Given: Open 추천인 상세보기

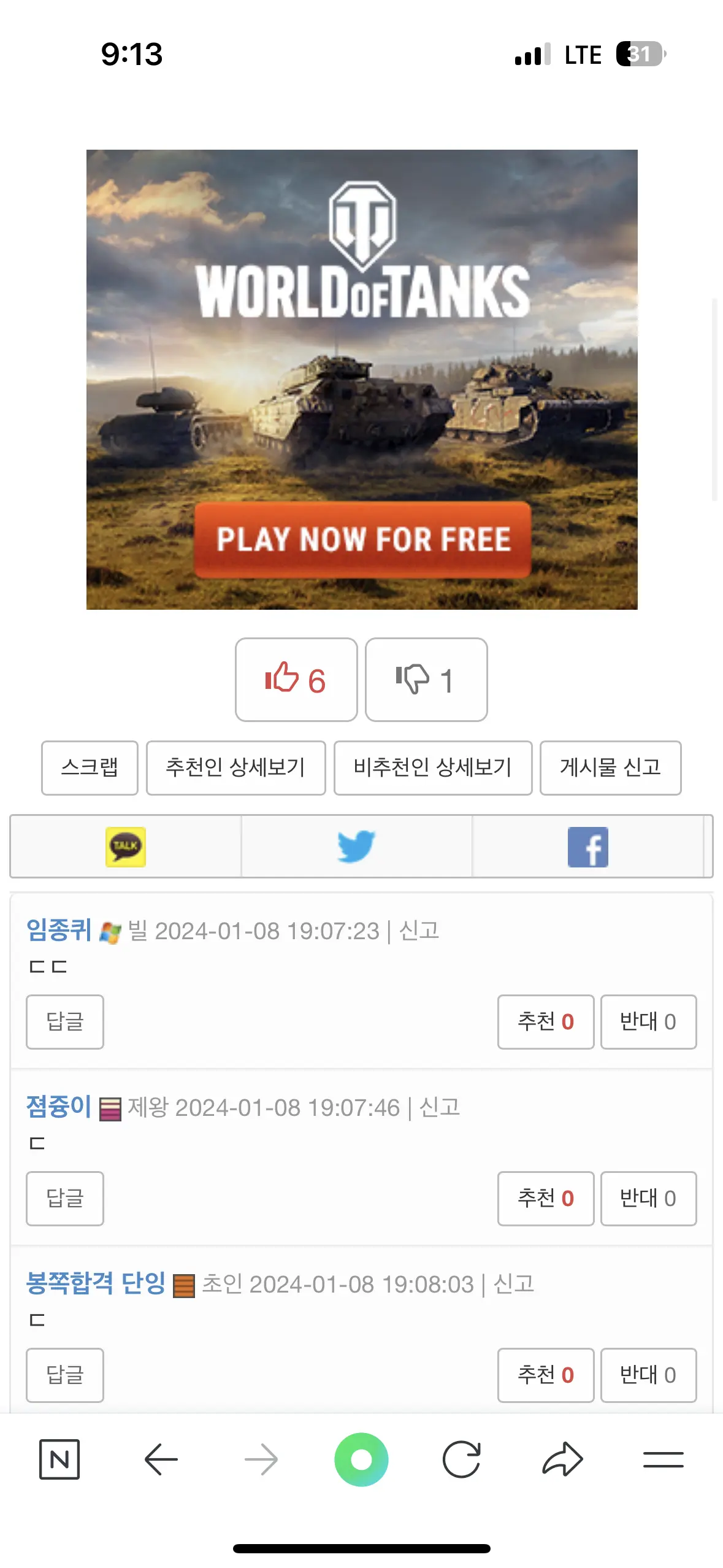Looking at the screenshot, I should [x=235, y=768].
